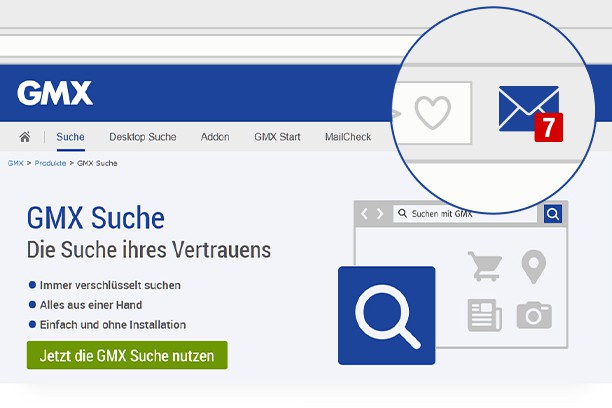Click the Alles aus einer Hand bullet
Viewport: 612px width, 408px height.
(x=85, y=305)
